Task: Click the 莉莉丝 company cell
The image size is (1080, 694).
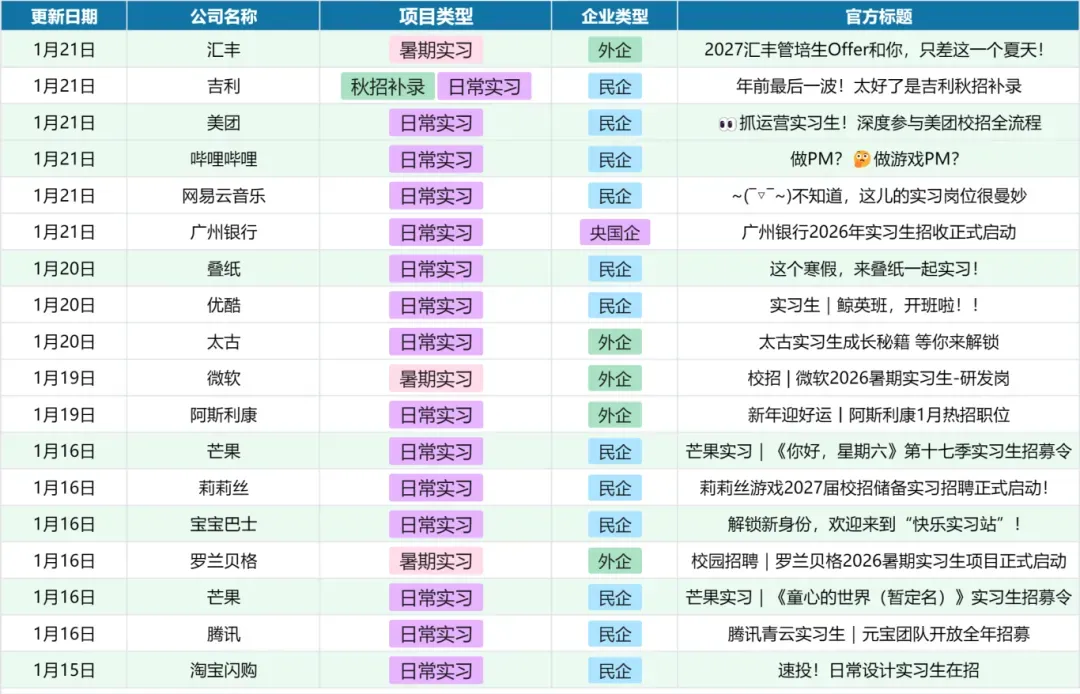Action: (x=223, y=487)
